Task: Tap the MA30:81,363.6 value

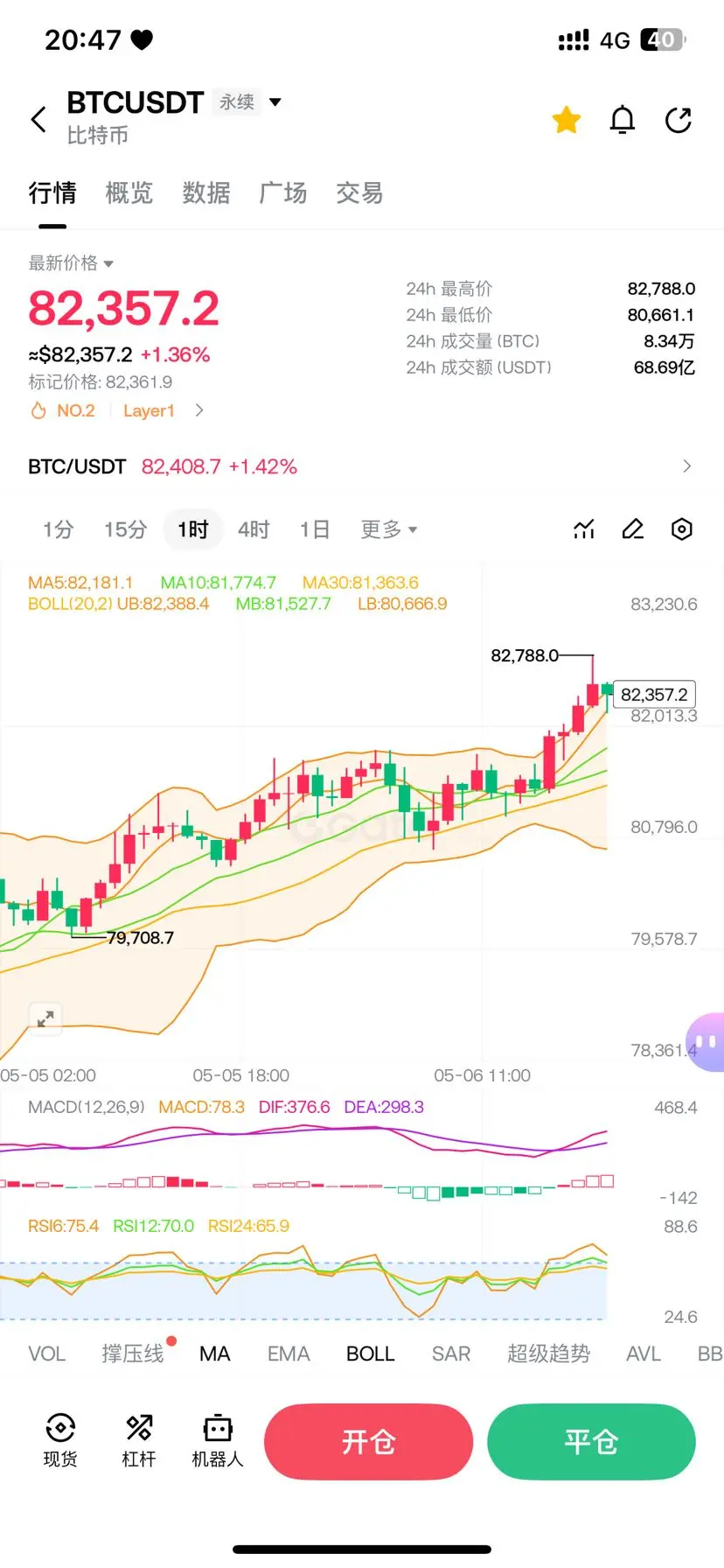Action: pyautogui.click(x=360, y=583)
